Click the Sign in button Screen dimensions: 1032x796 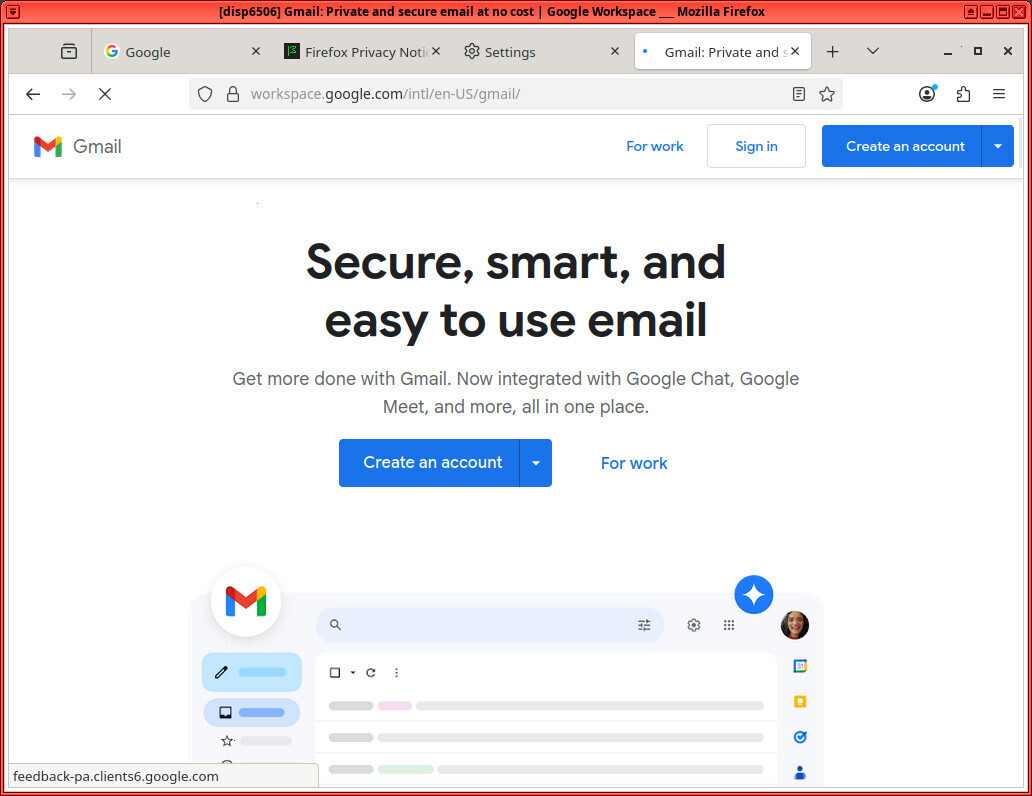pyautogui.click(x=756, y=146)
